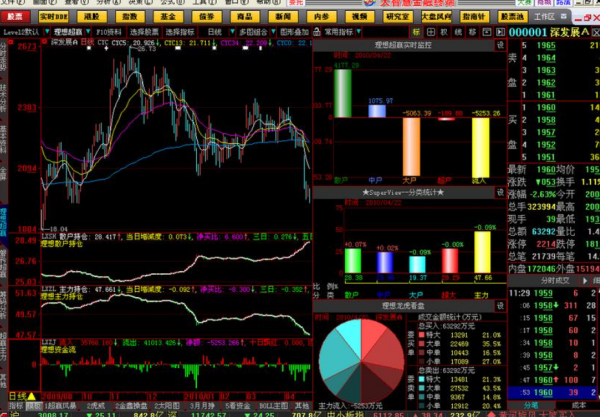Switch to the 2太阳图 bottom tab
Image resolution: width=600 pixels, height=417 pixels.
167,406
